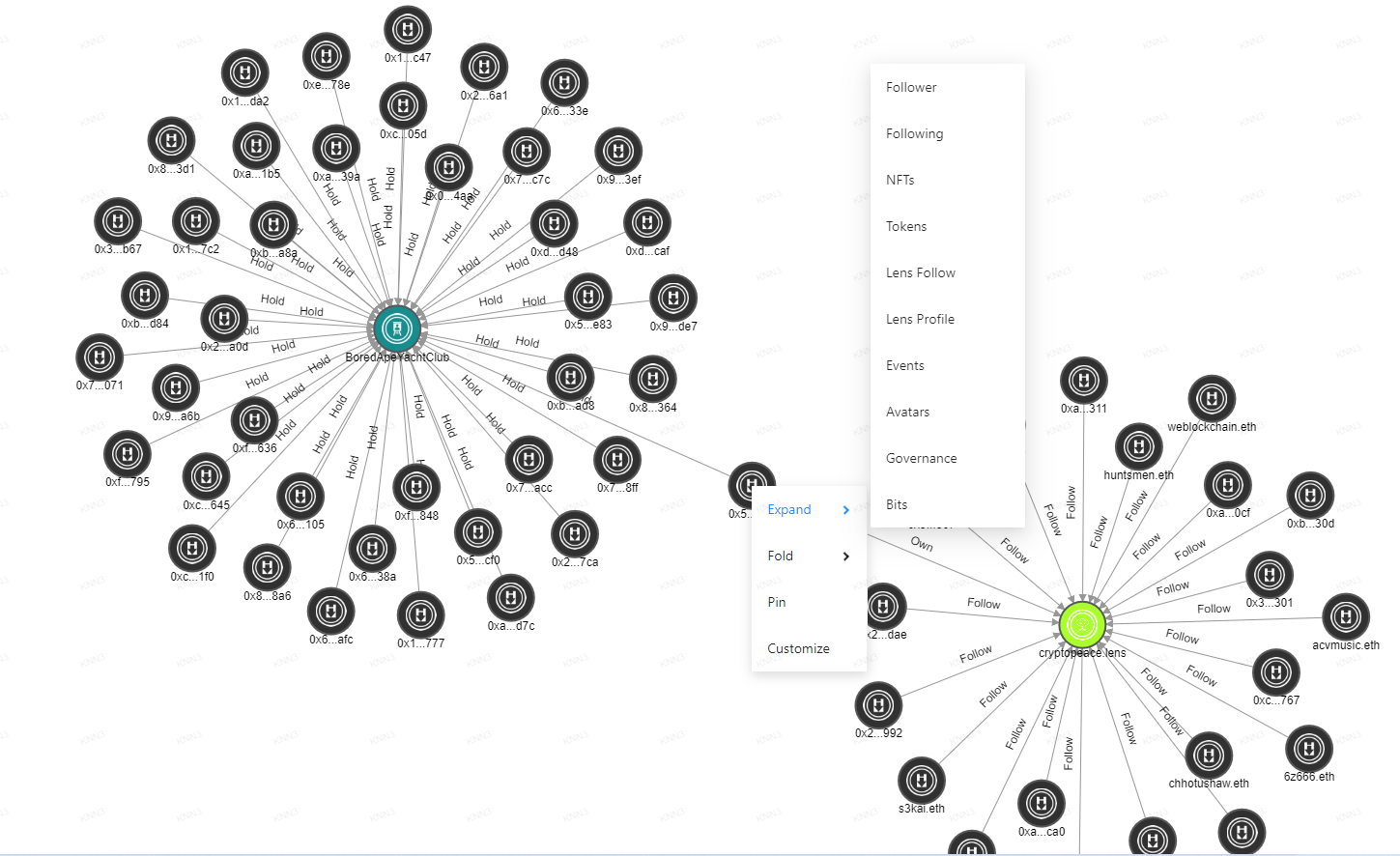
Task: Choose Customize in the context menu
Action: [809, 649]
